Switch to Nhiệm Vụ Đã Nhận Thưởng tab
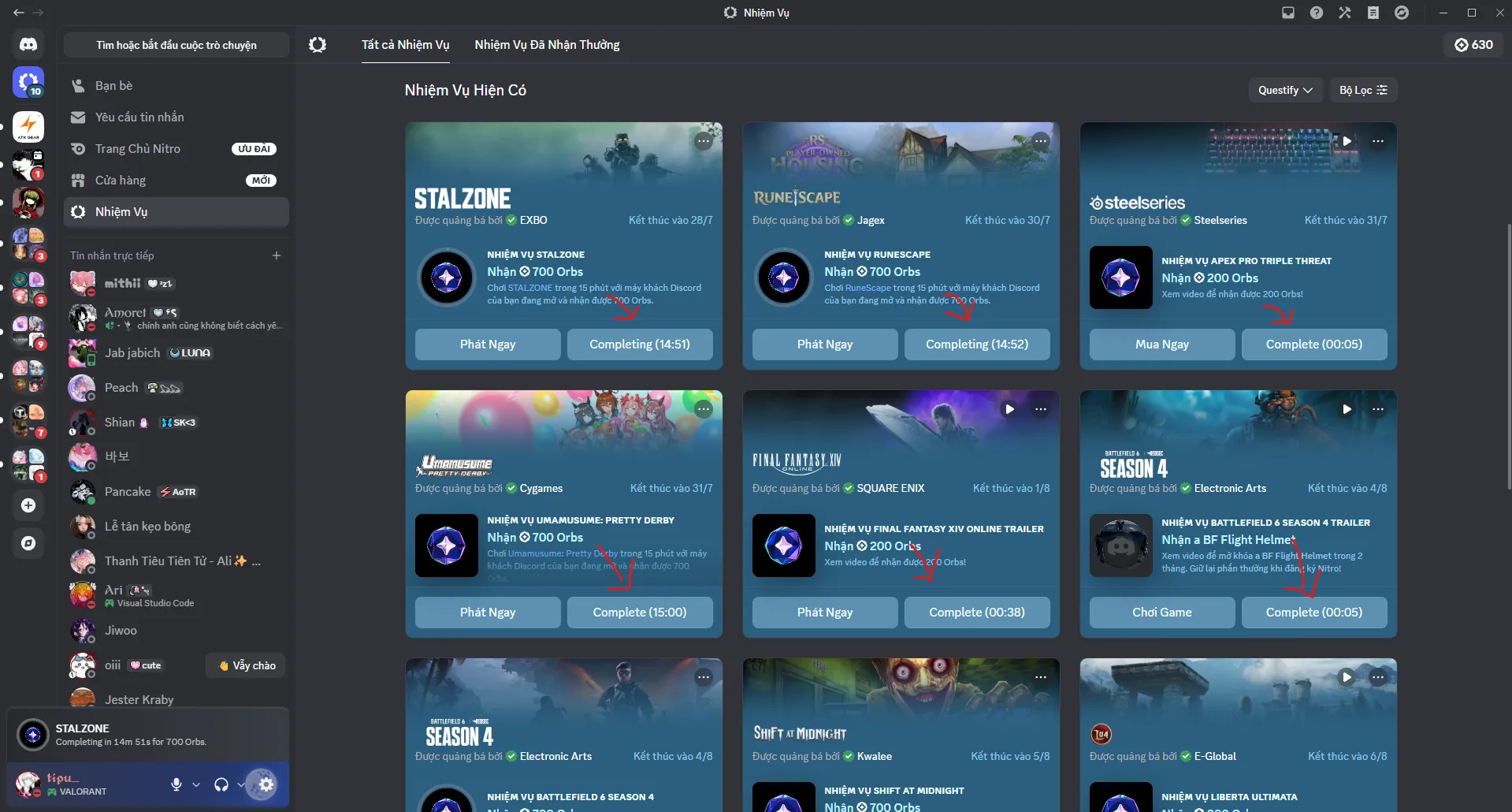 click(x=547, y=45)
